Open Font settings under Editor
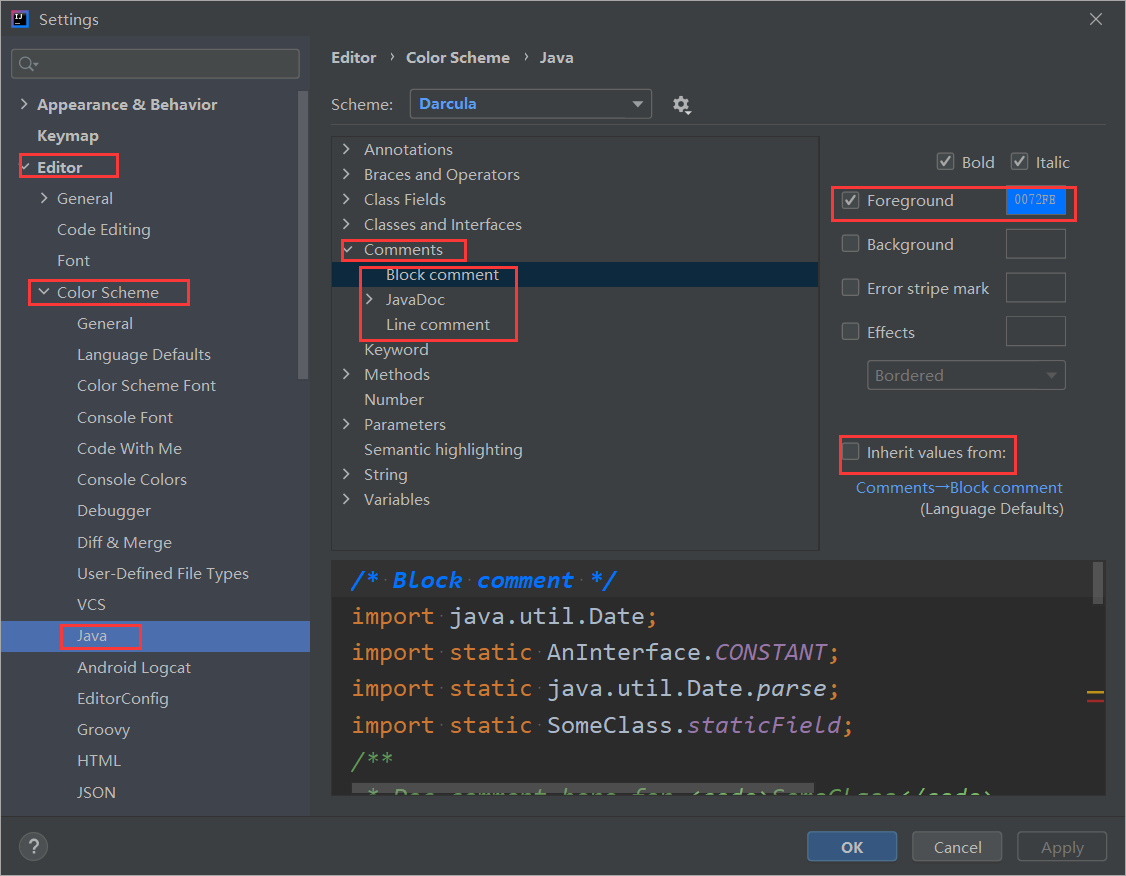 pyautogui.click(x=73, y=261)
